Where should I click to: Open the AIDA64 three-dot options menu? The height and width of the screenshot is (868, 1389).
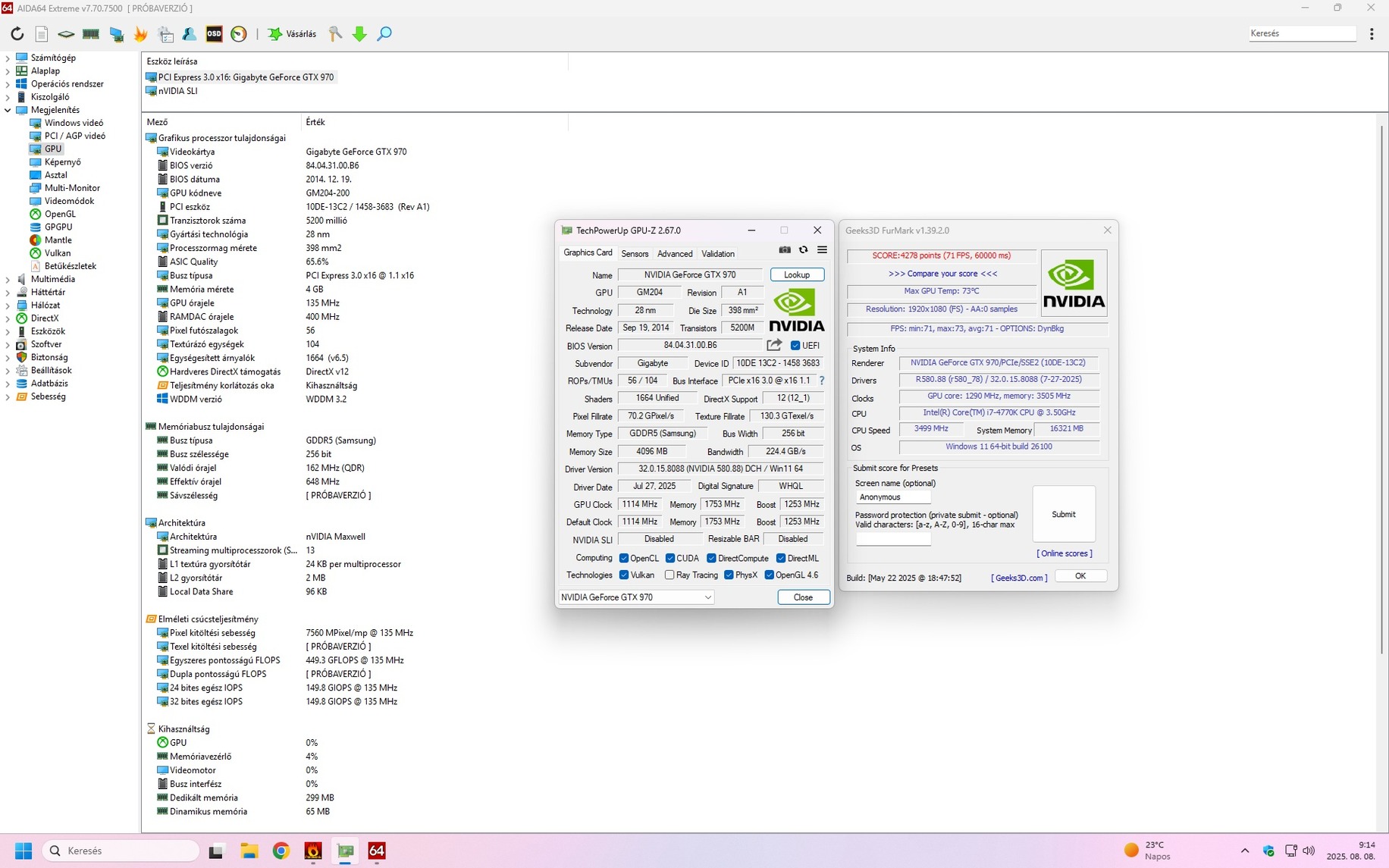[x=1372, y=34]
